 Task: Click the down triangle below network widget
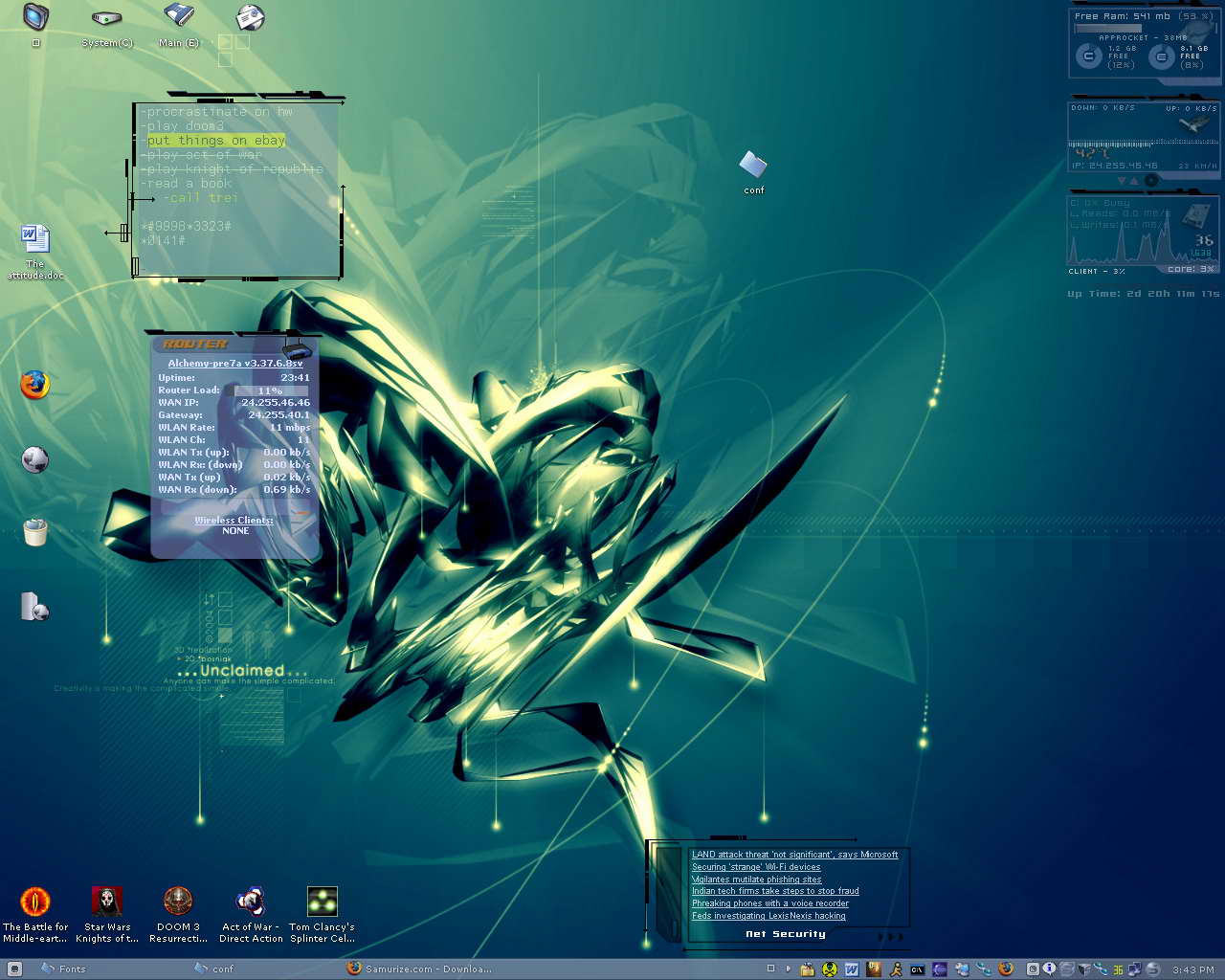(x=1123, y=181)
